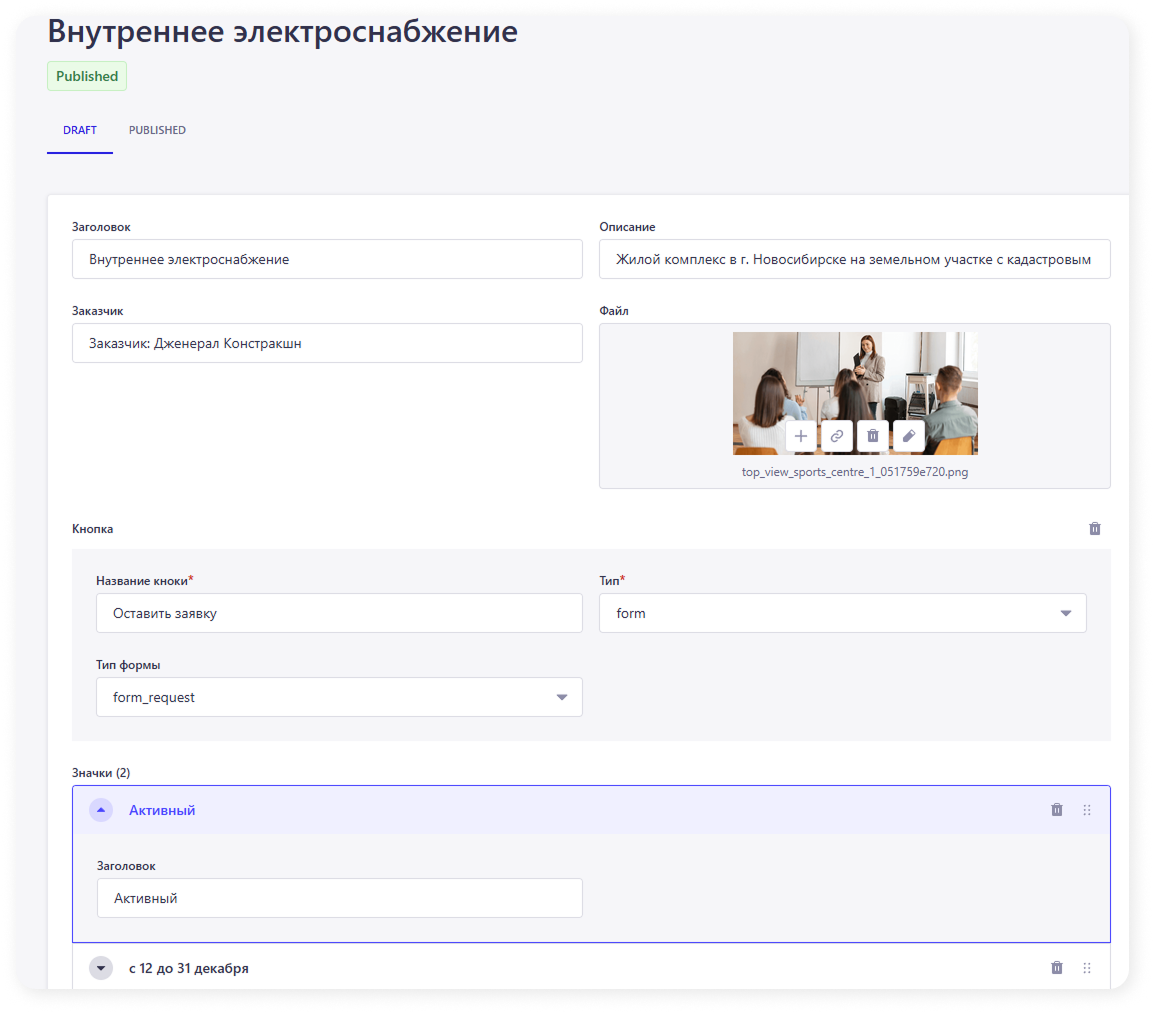This screenshot has height=1013, width=1153.
Task: Click the uploaded image thumbnail
Action: [x=855, y=375]
